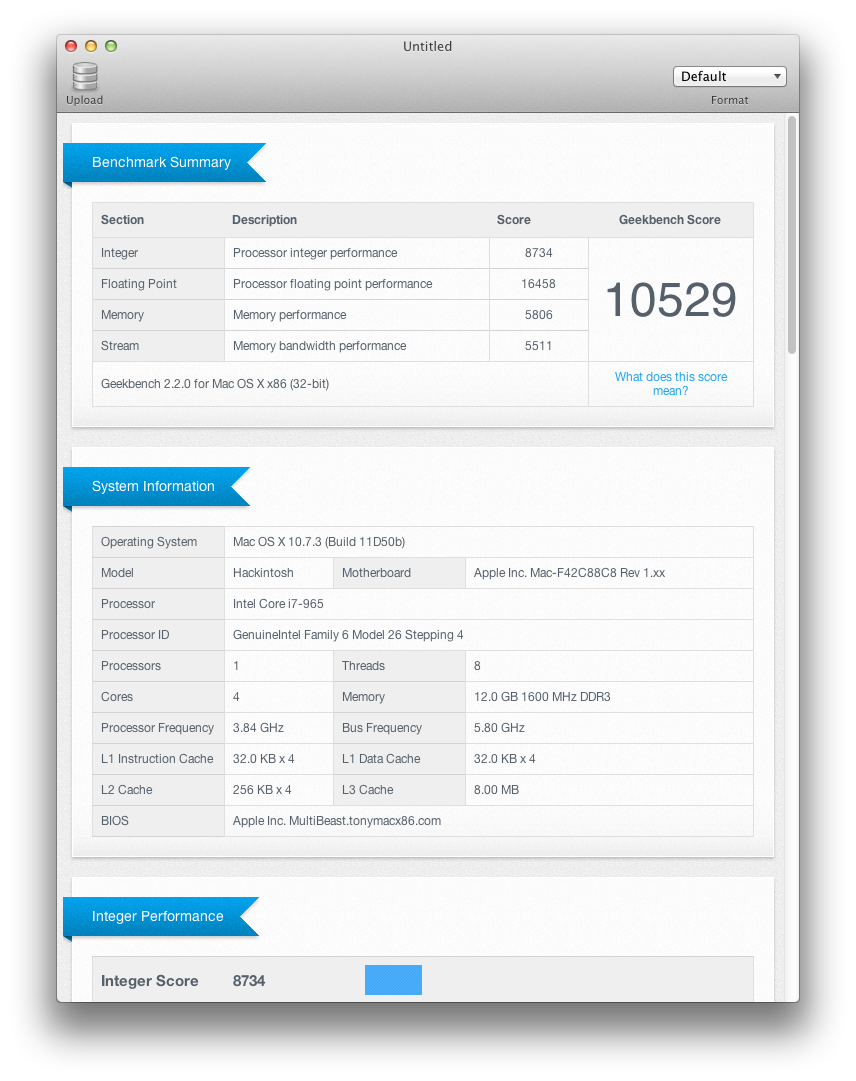This screenshot has width=856, height=1081.
Task: Click '8.00 MB' L3 cache value
Action: [x=496, y=790]
